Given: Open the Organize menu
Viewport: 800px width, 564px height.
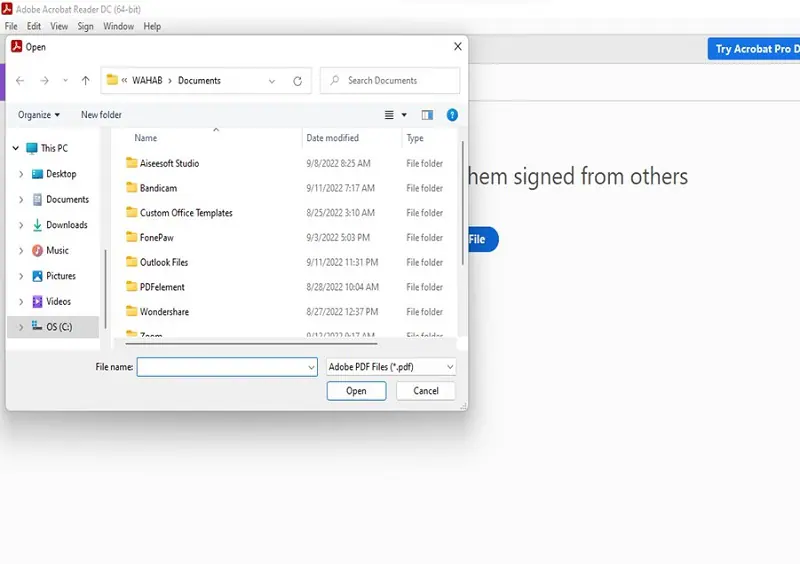Looking at the screenshot, I should [39, 115].
